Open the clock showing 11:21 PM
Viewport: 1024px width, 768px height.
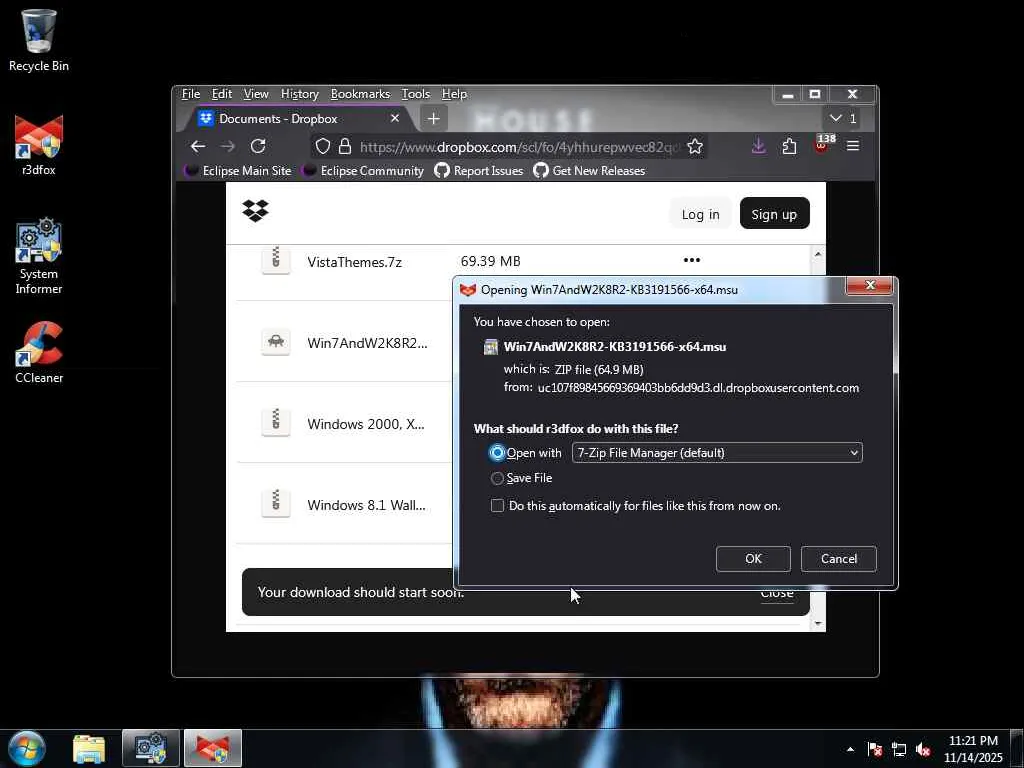pos(973,748)
